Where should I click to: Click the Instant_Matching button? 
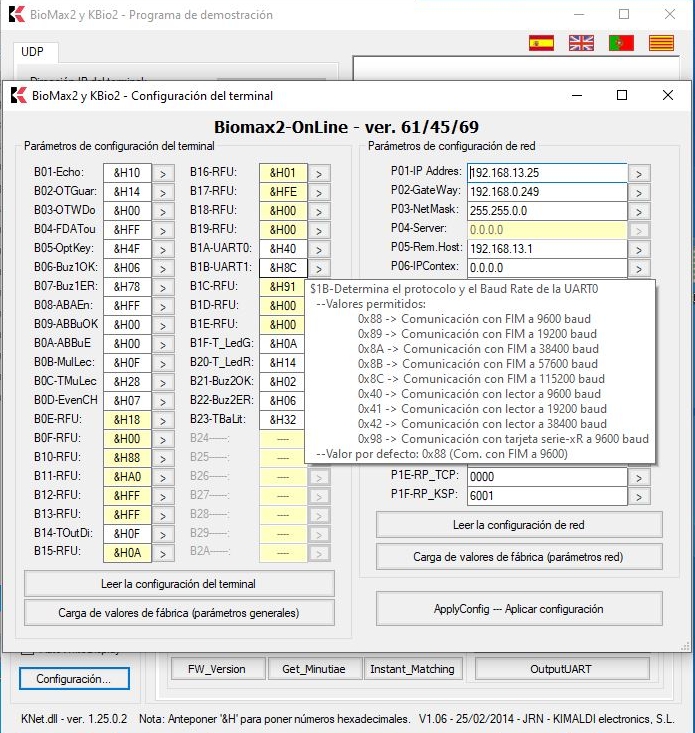412,669
